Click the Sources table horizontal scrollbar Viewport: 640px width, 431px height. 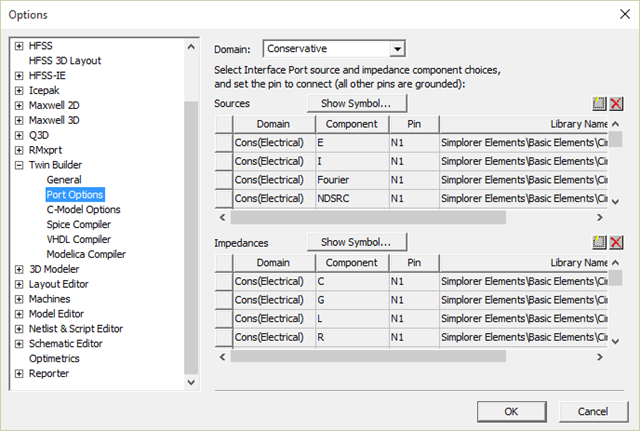point(410,217)
